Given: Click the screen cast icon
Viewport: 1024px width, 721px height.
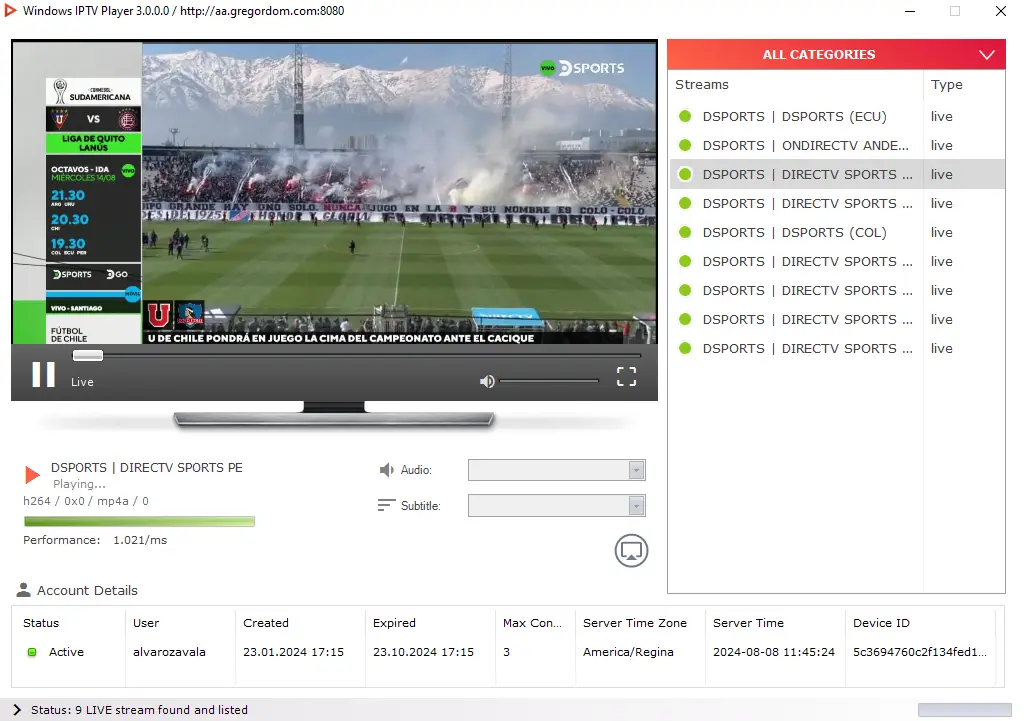Looking at the screenshot, I should (631, 551).
